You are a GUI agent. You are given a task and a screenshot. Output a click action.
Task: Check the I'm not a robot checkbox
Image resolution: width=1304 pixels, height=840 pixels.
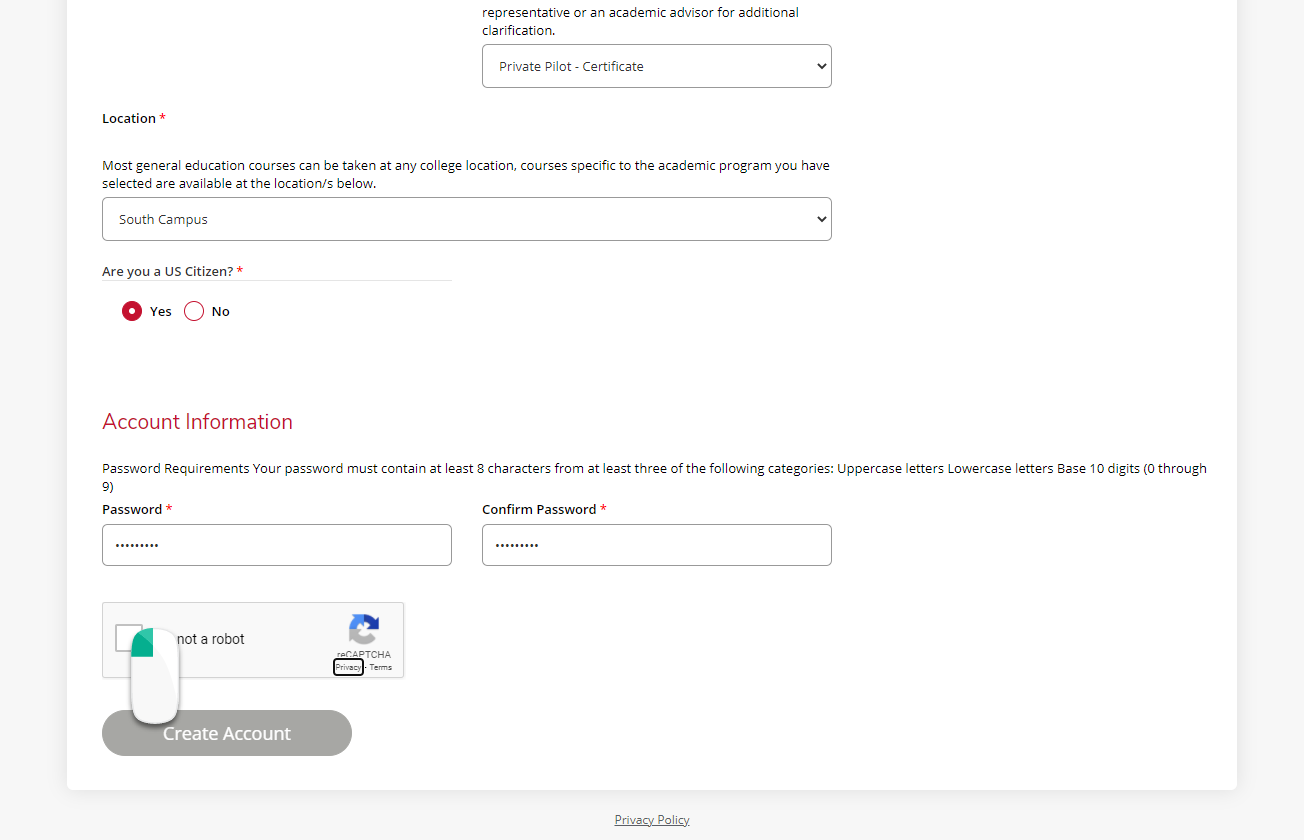pyautogui.click(x=130, y=638)
